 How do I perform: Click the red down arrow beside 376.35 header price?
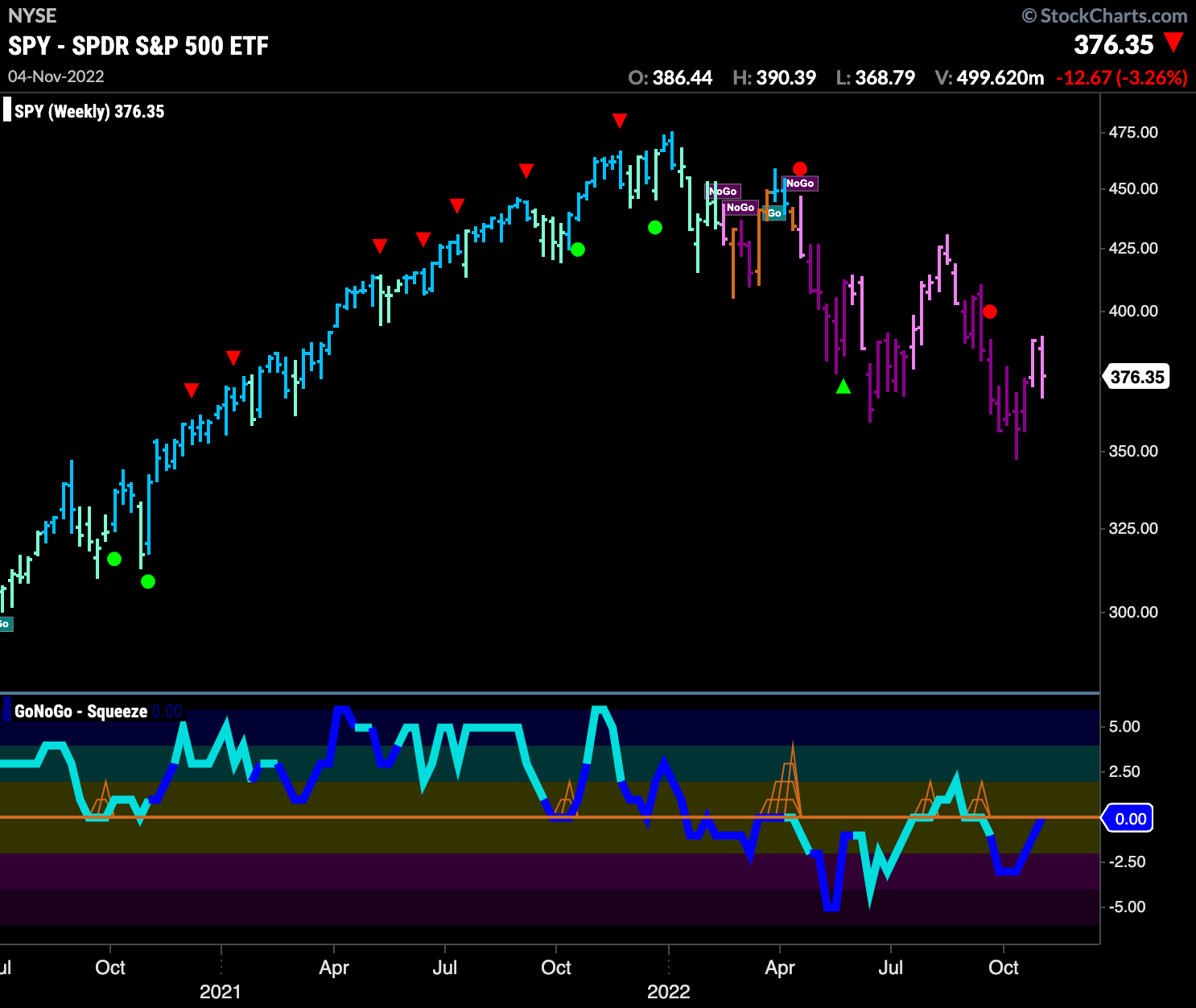click(1174, 43)
